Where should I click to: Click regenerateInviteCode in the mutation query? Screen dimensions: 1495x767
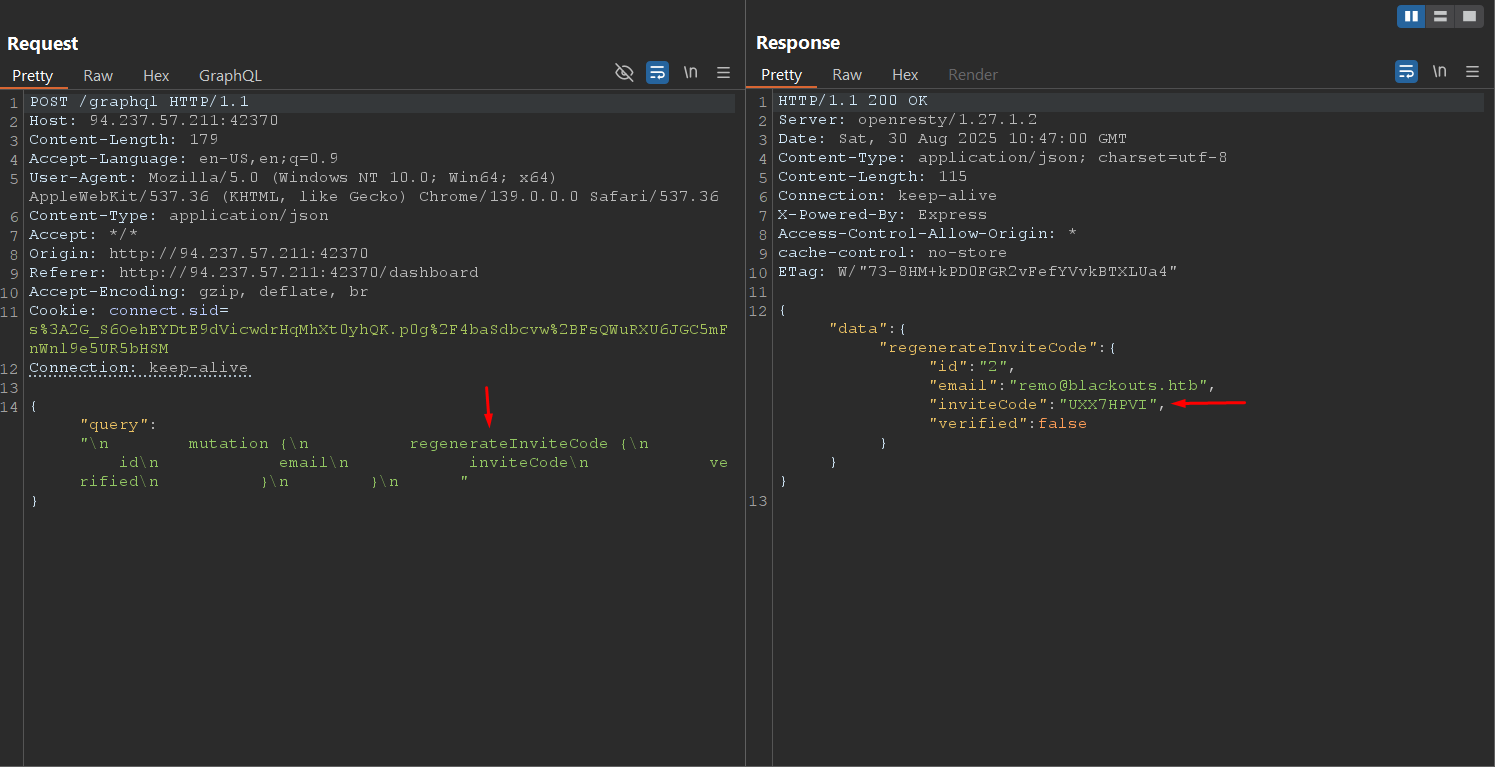(509, 444)
